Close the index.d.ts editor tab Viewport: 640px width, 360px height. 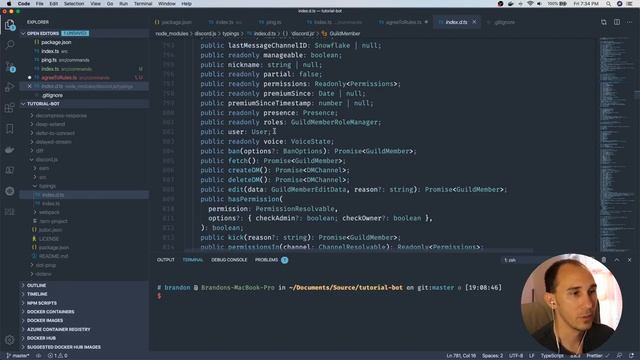pos(474,22)
